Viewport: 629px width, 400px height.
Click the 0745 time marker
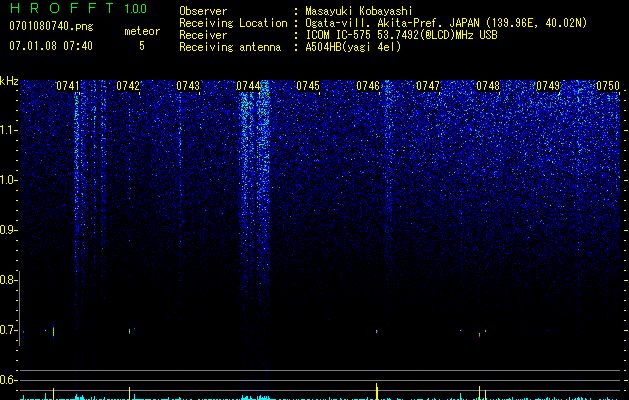[x=308, y=86]
